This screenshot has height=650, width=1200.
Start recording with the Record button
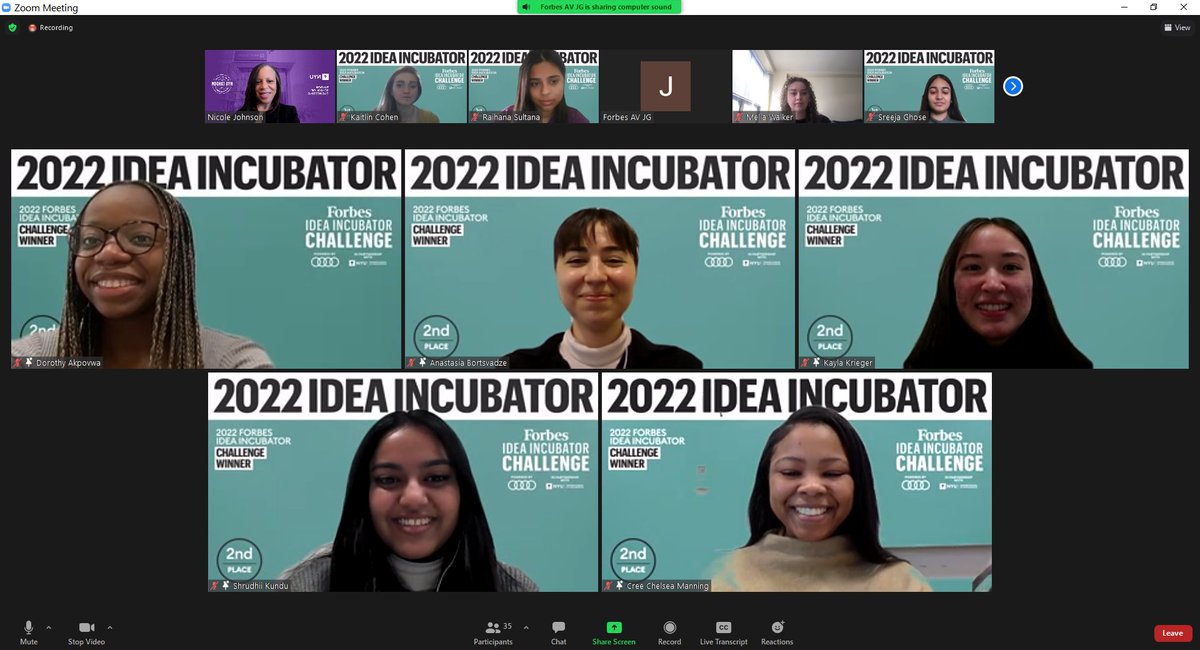[669, 632]
